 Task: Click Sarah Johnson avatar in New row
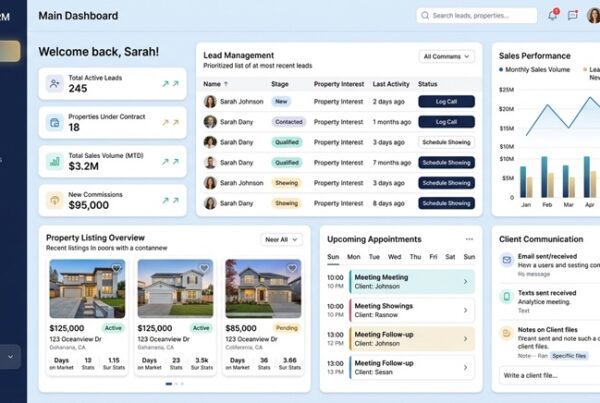(210, 101)
